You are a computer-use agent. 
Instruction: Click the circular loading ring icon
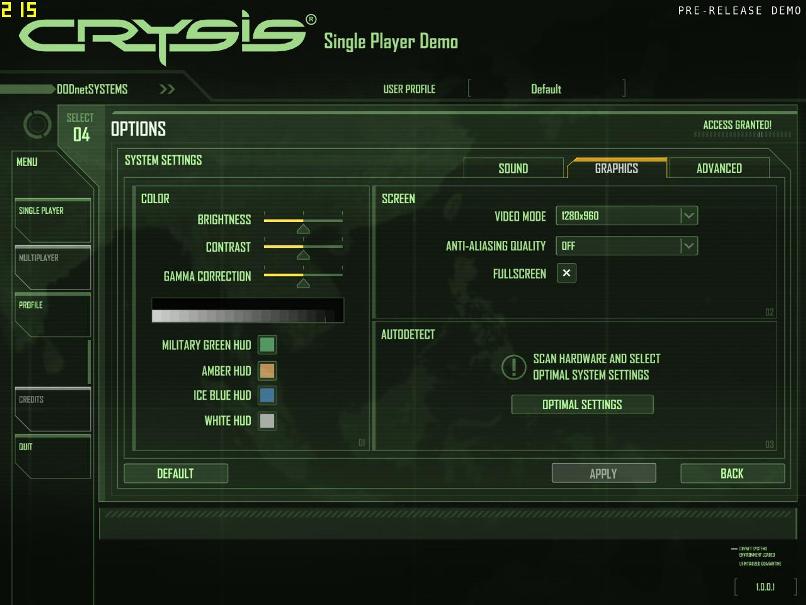(37, 124)
